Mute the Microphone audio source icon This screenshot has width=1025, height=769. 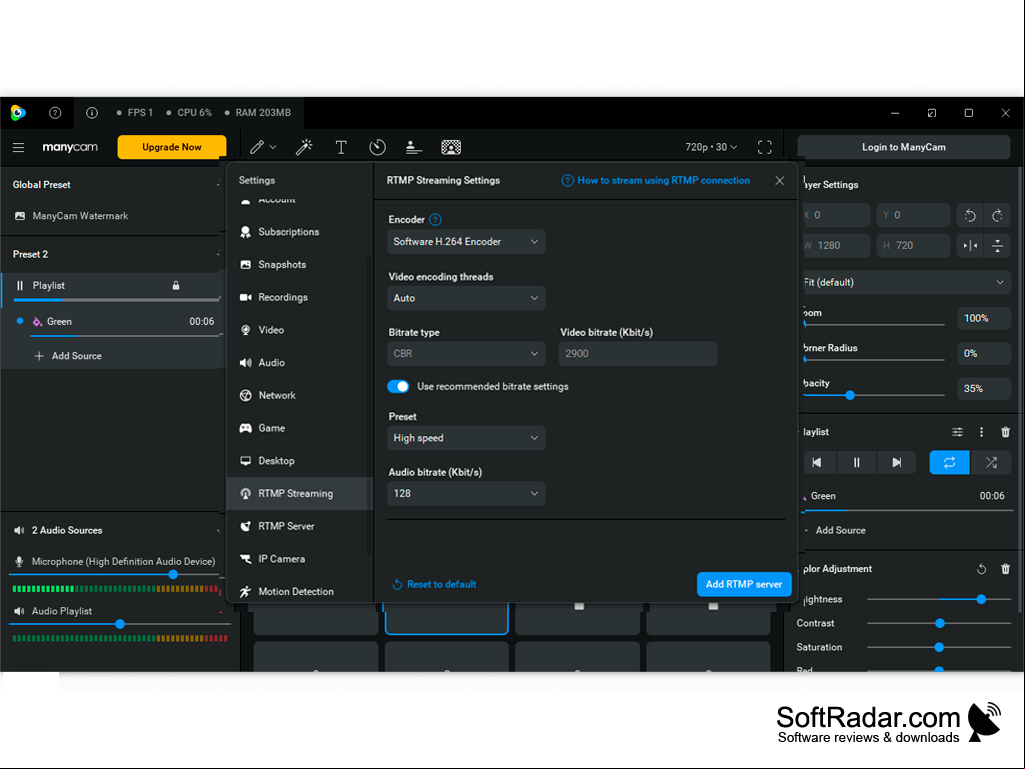click(x=19, y=562)
